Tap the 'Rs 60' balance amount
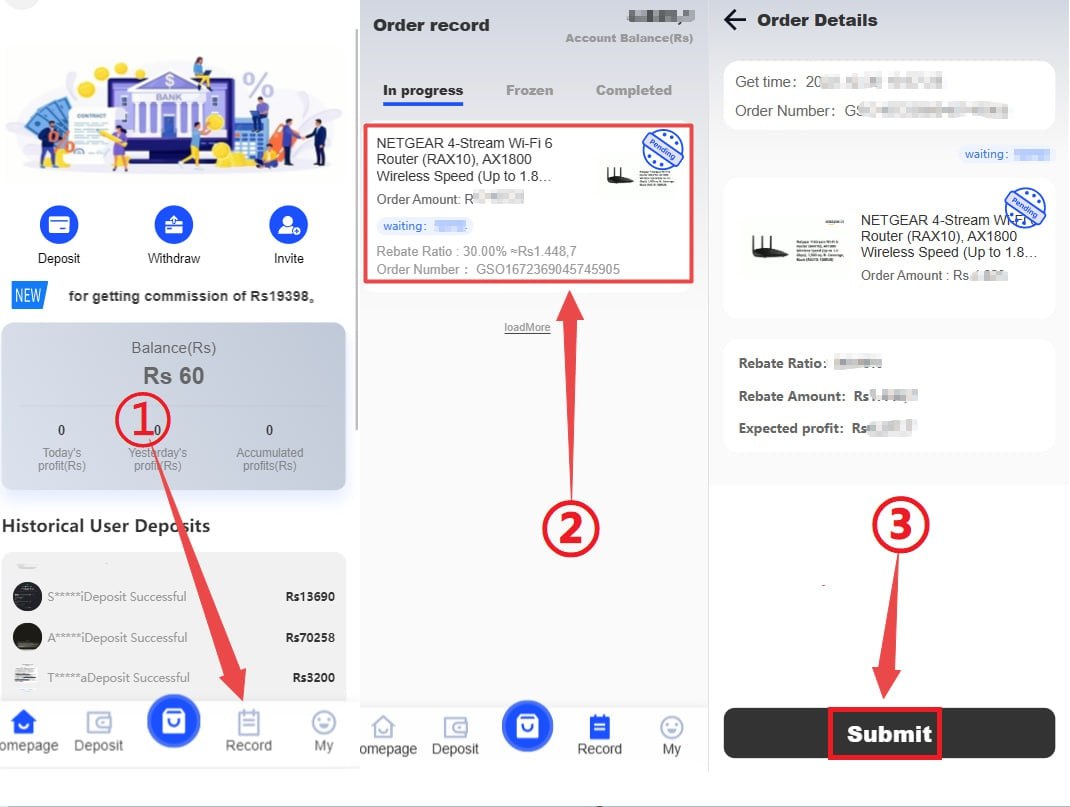The height and width of the screenshot is (807, 1070). click(x=173, y=376)
